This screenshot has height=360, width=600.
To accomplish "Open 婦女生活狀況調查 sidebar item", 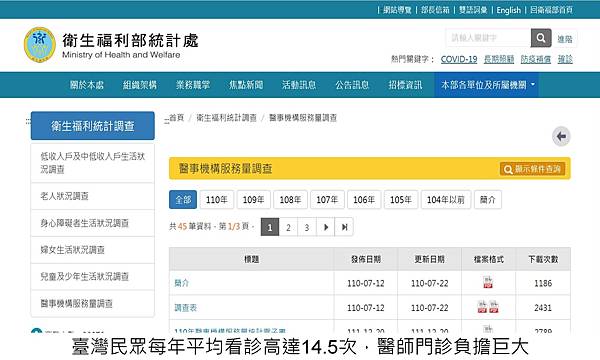I will point(93,250).
